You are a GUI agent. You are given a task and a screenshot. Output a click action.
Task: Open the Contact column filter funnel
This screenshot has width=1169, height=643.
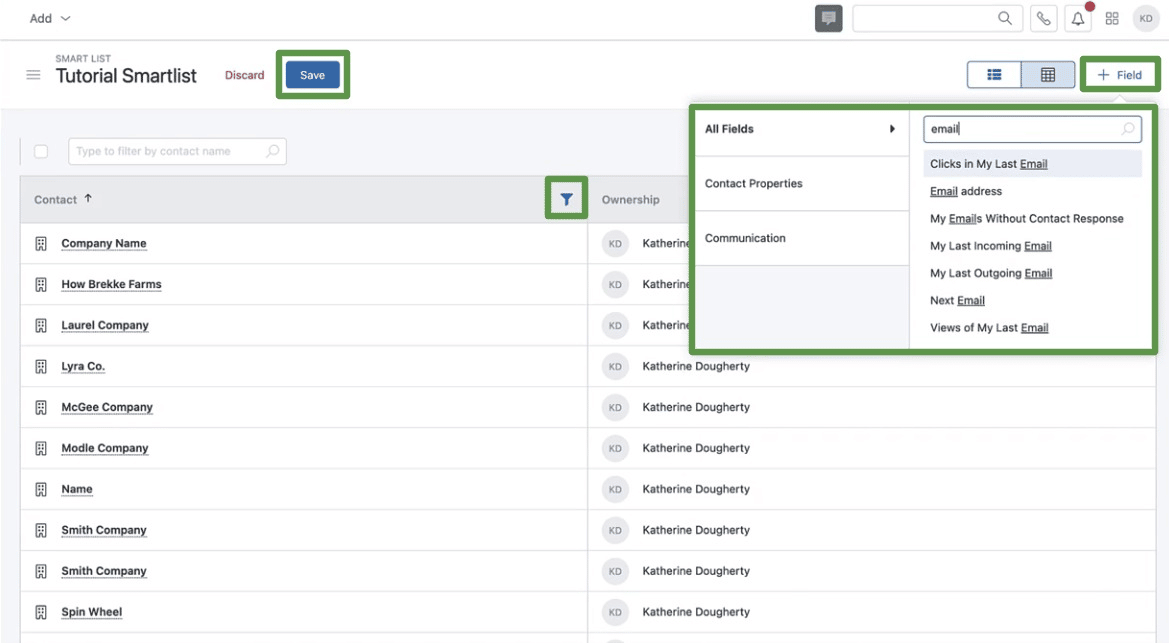(567, 199)
